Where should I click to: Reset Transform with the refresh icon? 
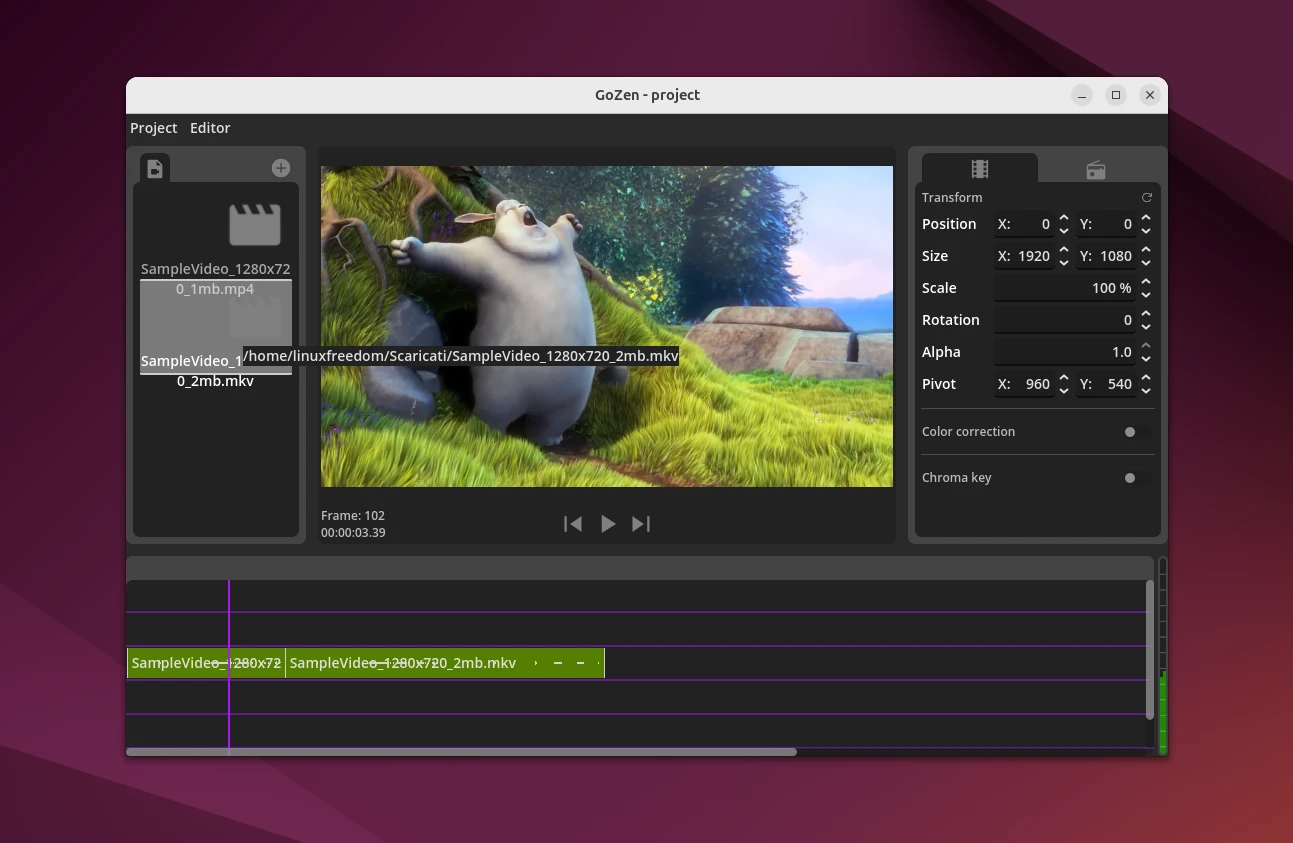(1147, 197)
